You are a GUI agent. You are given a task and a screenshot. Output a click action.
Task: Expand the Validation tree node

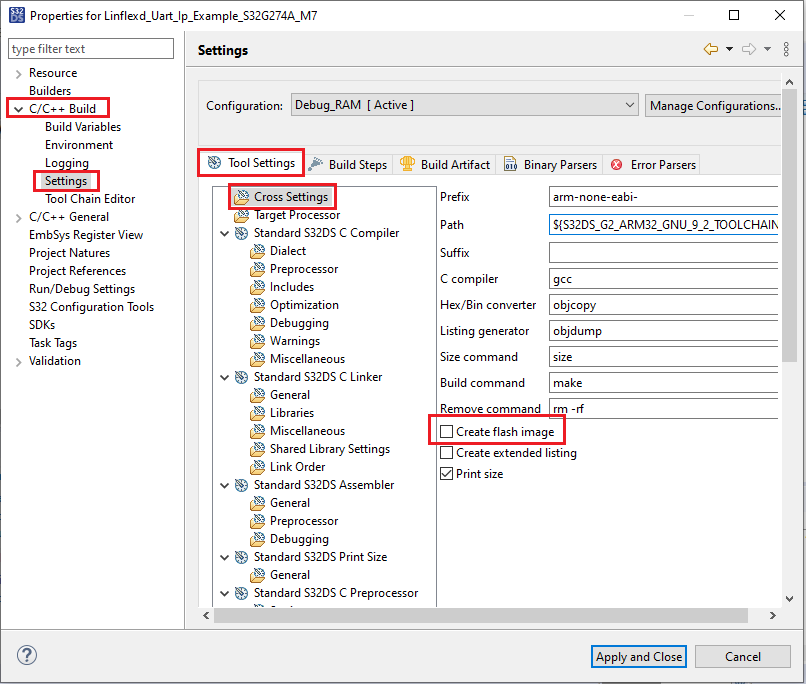[x=19, y=362]
